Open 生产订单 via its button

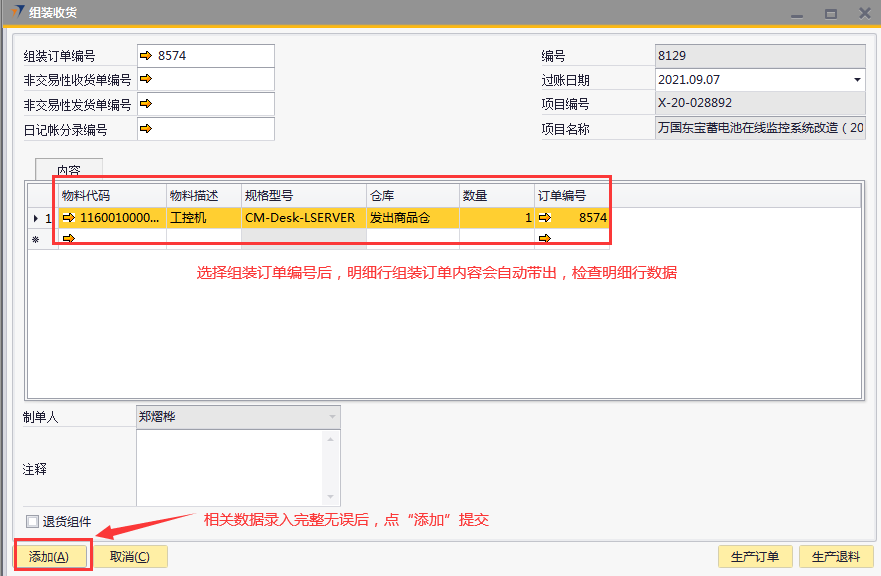point(755,557)
